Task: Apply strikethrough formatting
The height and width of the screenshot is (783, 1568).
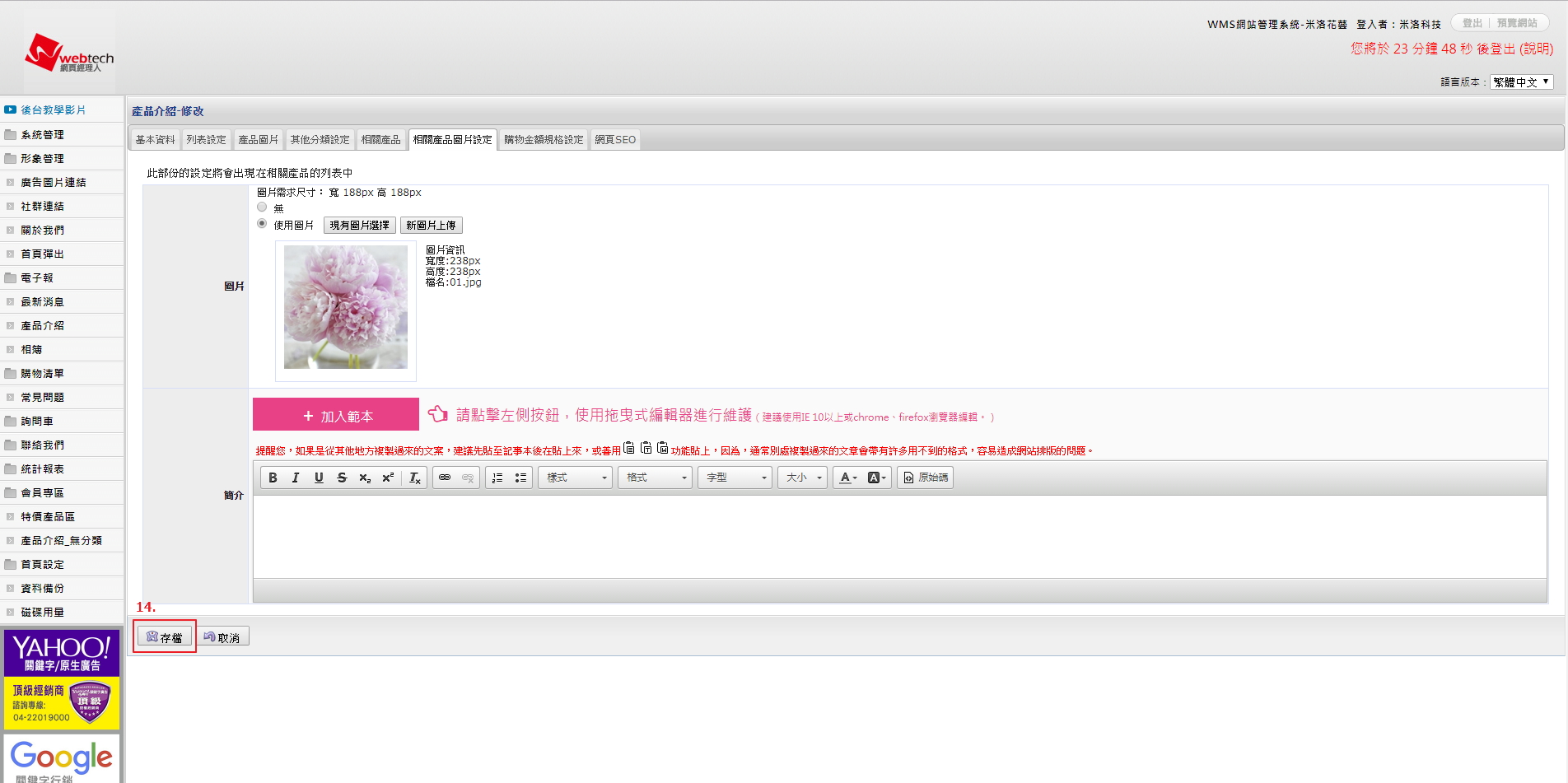Action: 342,478
